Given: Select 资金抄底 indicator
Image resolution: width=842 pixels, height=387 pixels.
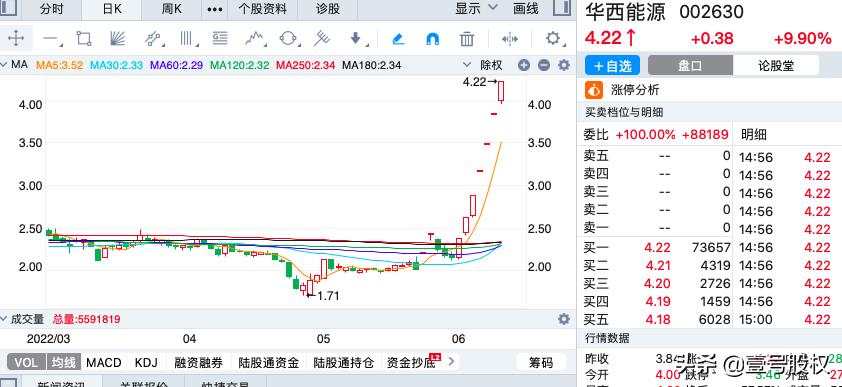Looking at the screenshot, I should (411, 362).
